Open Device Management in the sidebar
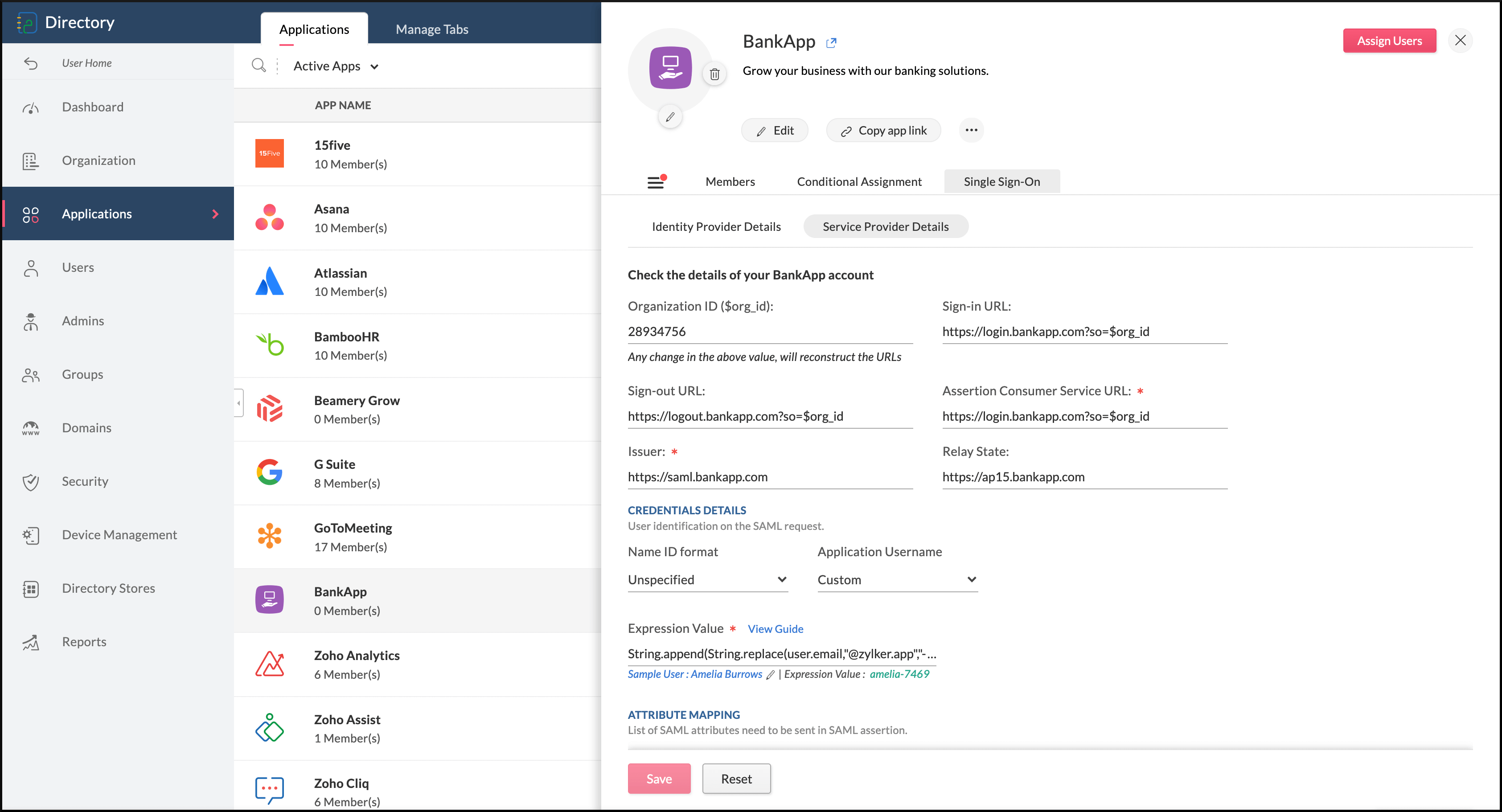The image size is (1502, 812). click(x=119, y=534)
